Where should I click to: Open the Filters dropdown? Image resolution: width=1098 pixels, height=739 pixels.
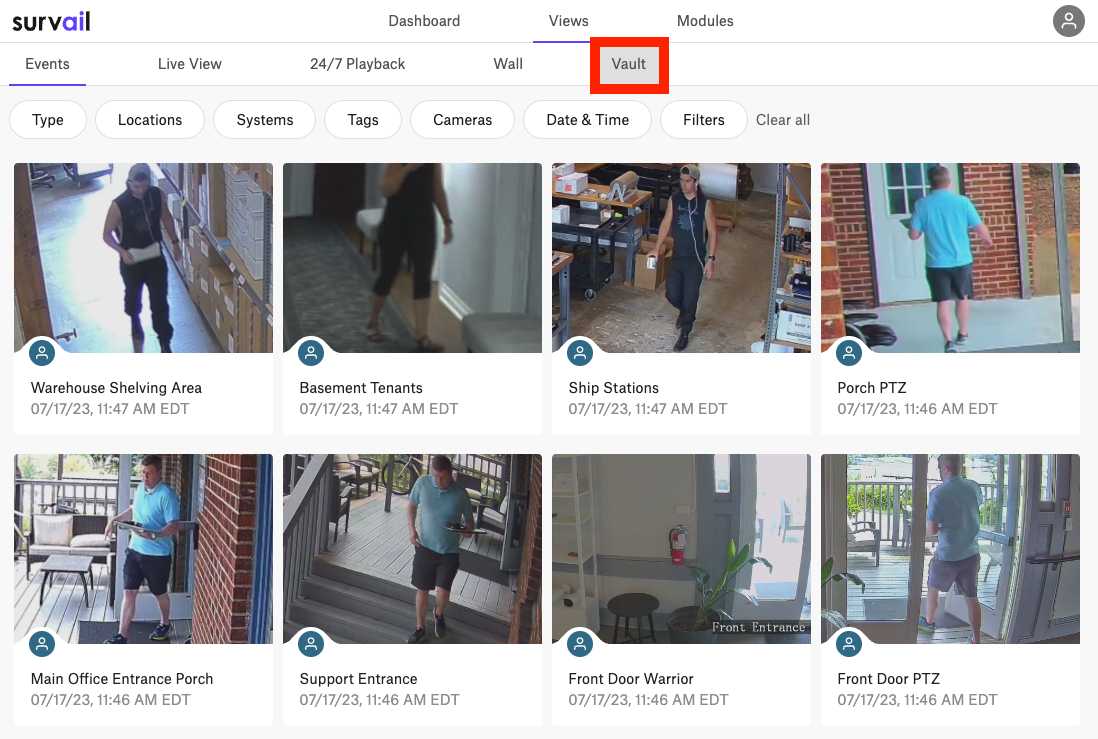point(704,120)
